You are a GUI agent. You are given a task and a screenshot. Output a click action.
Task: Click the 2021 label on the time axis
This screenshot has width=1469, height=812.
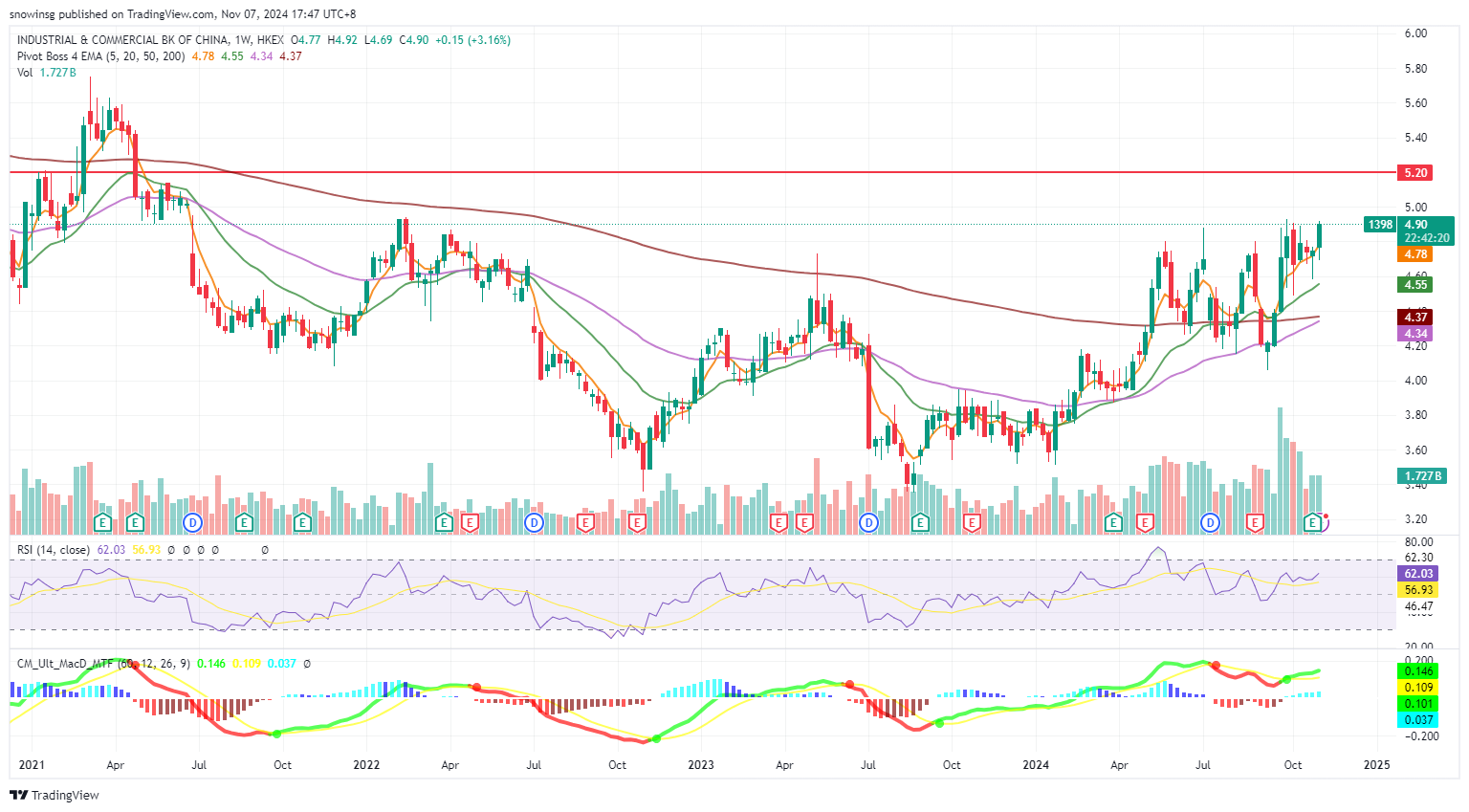32,765
